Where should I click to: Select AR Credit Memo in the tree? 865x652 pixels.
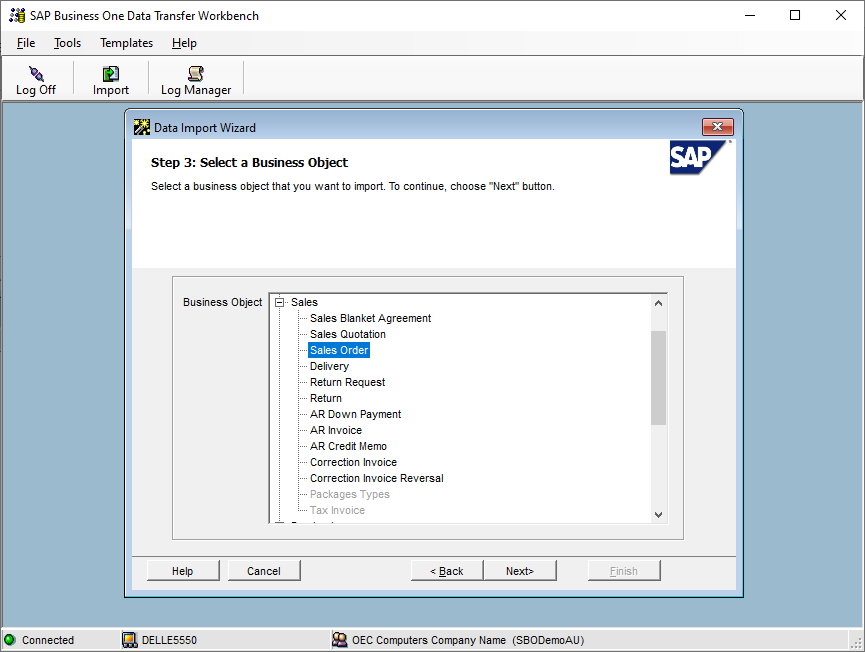(x=348, y=446)
